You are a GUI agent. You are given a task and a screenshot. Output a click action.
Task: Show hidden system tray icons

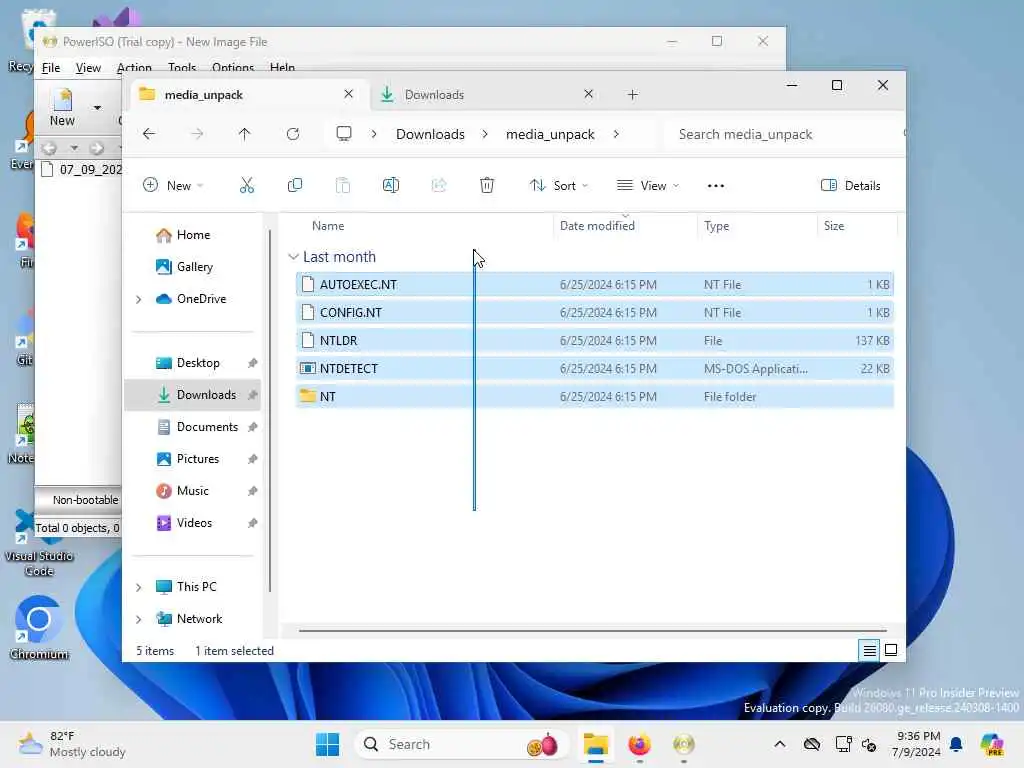click(x=780, y=744)
